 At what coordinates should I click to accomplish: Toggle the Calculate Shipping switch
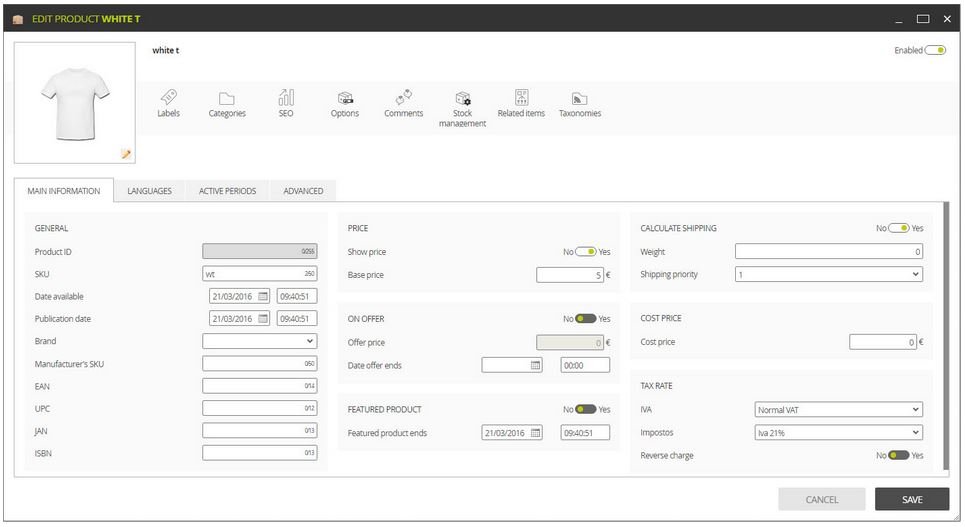pos(899,228)
